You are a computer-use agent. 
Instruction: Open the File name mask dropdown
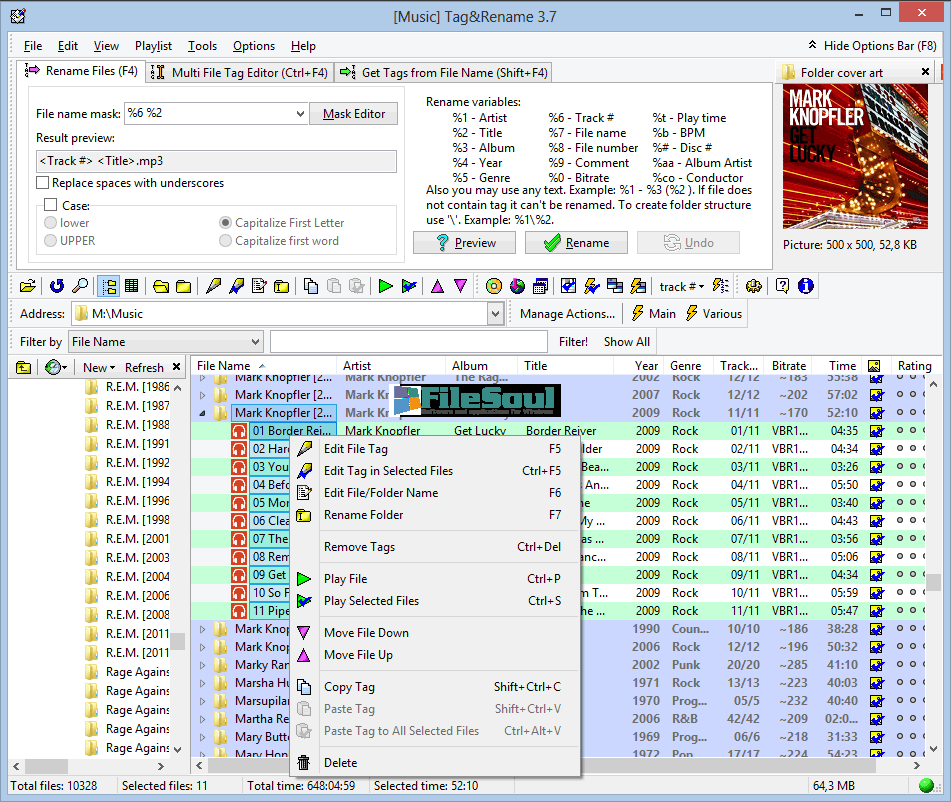point(300,114)
